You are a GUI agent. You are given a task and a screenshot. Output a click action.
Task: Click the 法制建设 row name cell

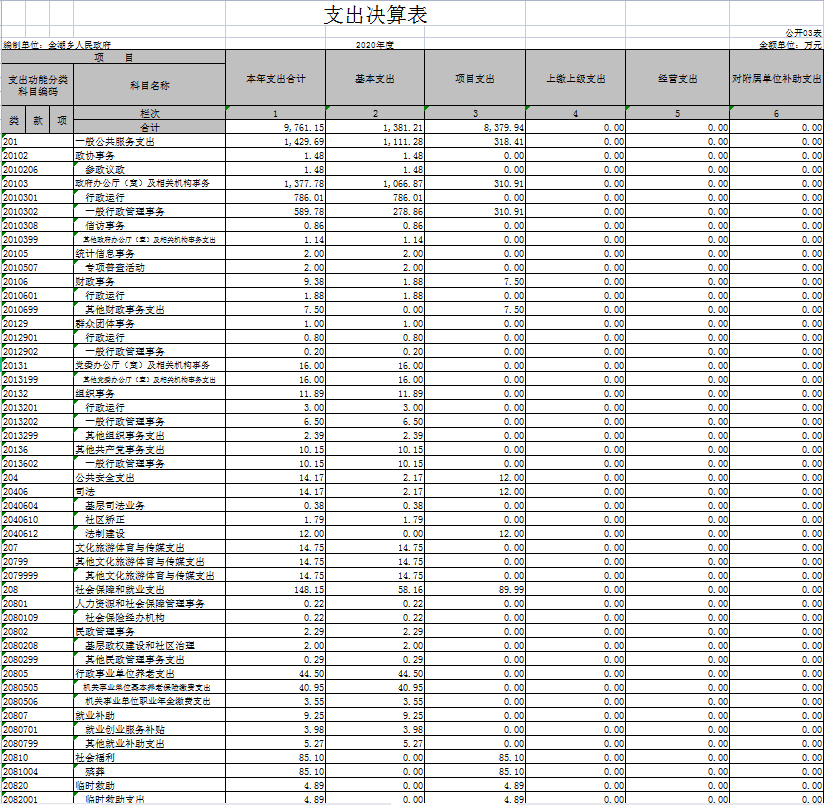[104, 534]
